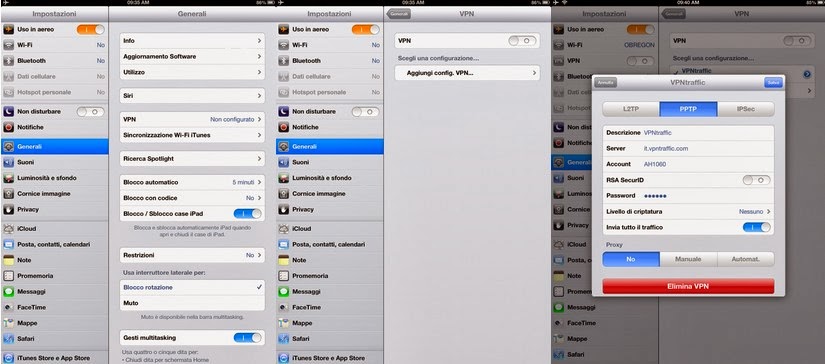This screenshot has height=364, width=825.
Task: Open Aggiornamento Software row
Action: pyautogui.click(x=192, y=56)
